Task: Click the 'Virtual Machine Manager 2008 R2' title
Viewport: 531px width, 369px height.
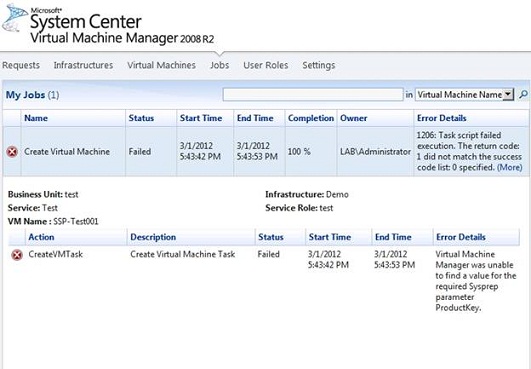Action: pos(122,38)
